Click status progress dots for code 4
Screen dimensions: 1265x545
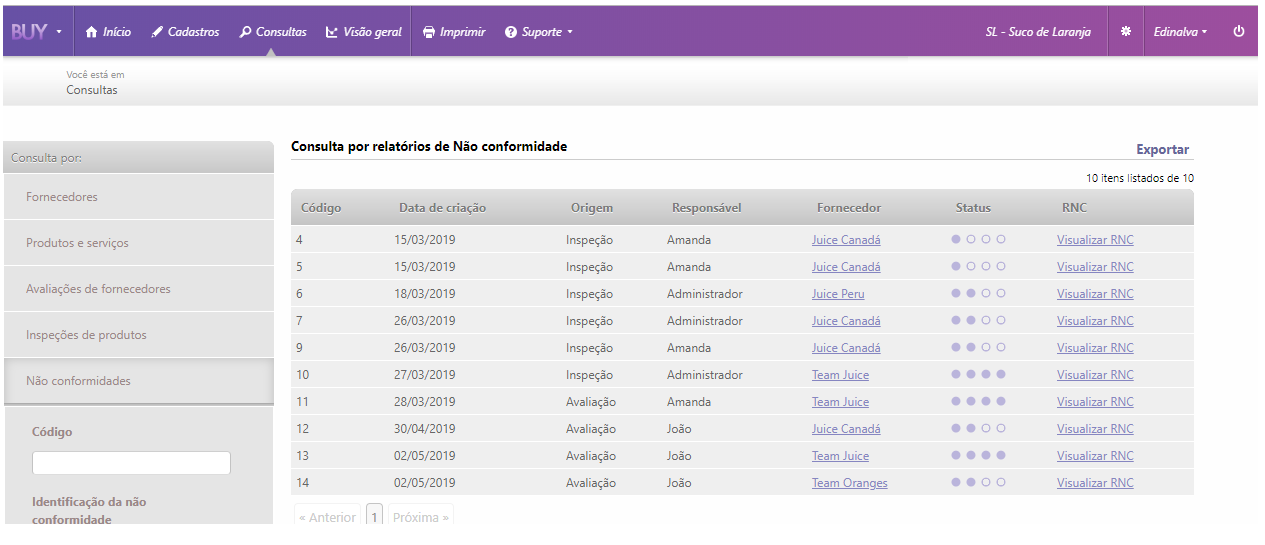[978, 239]
